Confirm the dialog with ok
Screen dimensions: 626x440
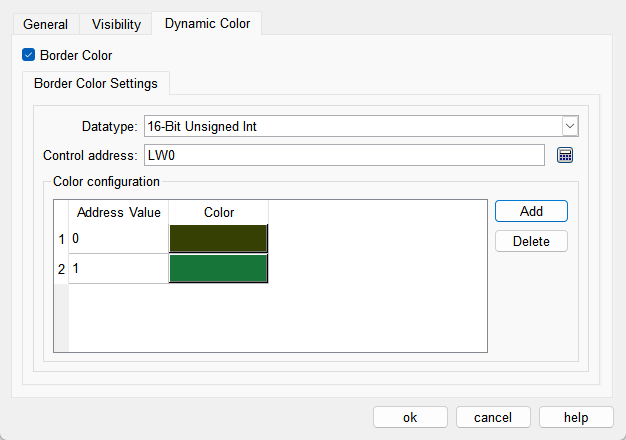[410, 417]
